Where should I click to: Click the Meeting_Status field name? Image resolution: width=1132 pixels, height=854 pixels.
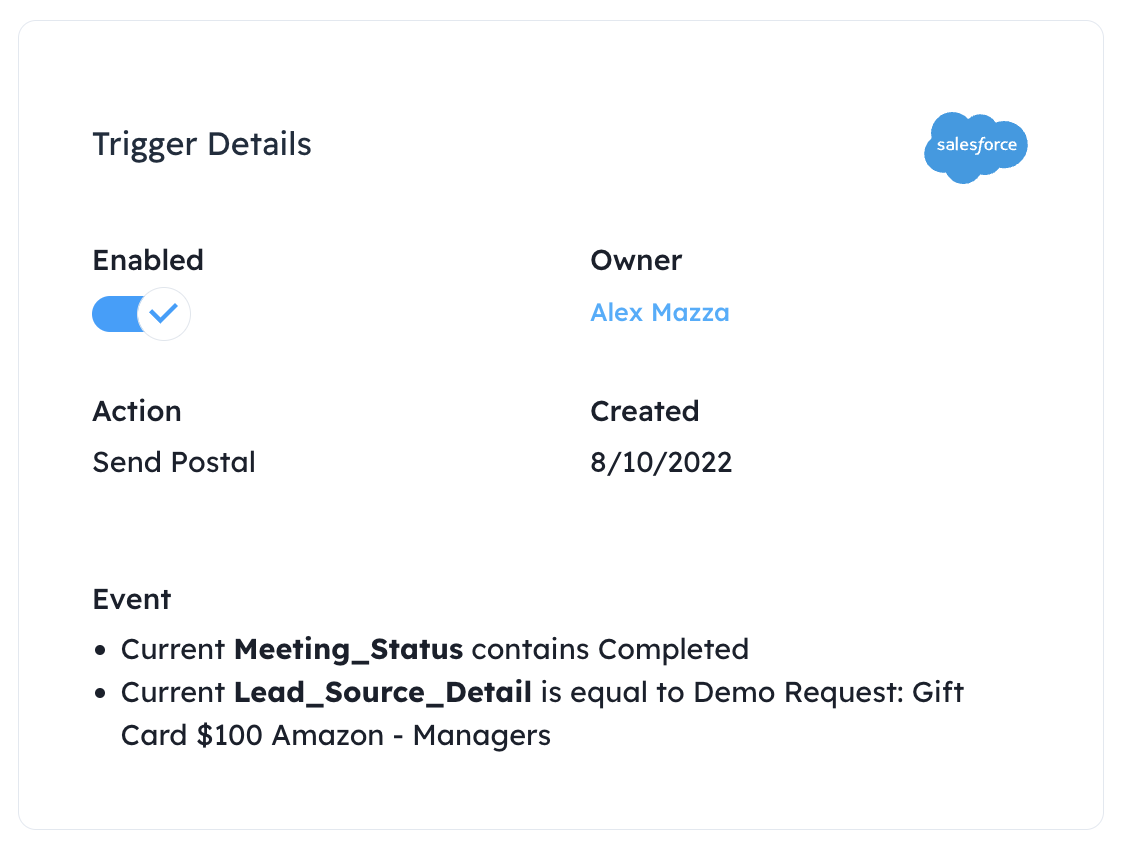coord(349,650)
